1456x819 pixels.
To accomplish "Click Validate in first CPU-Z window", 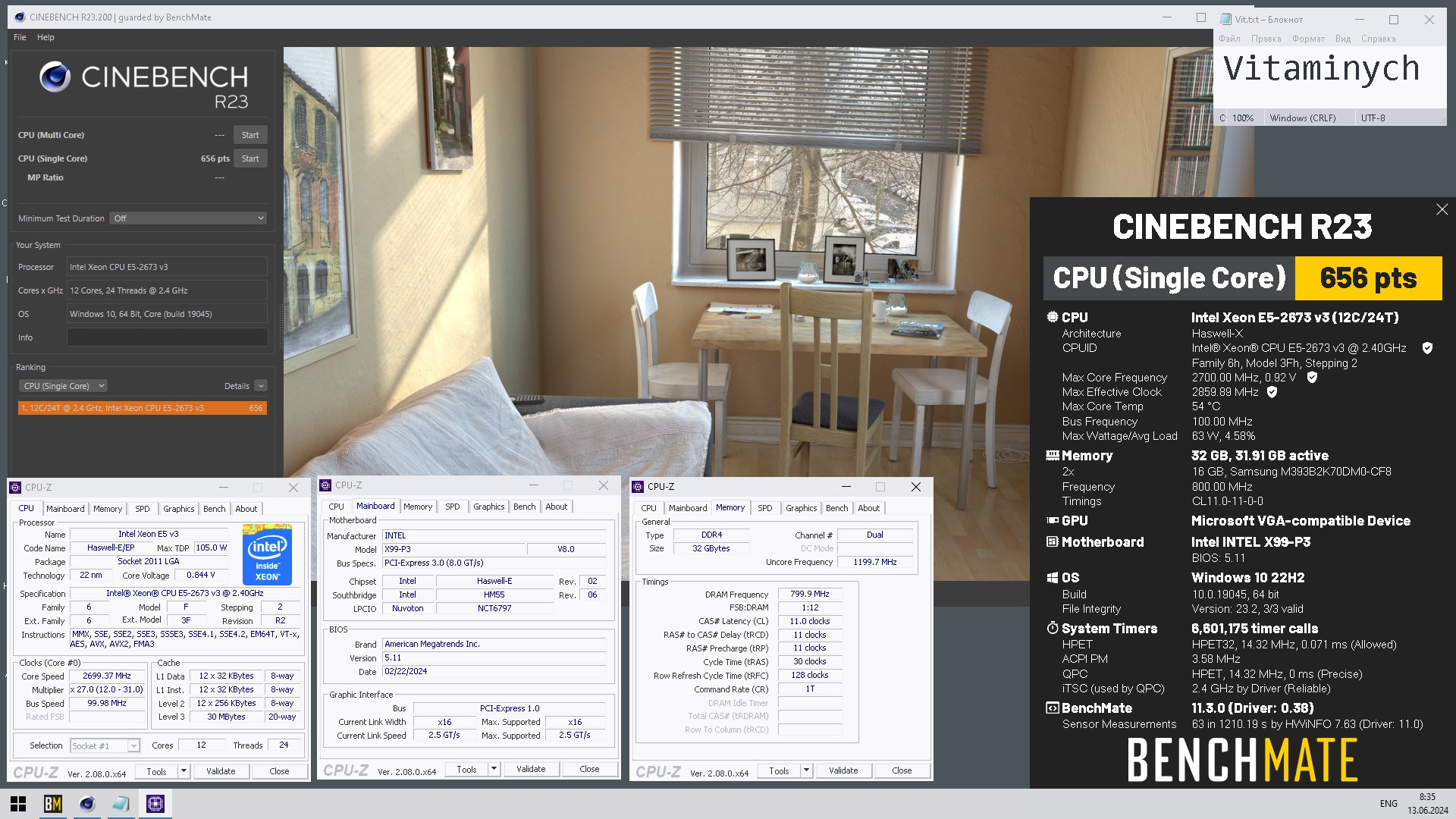I will pos(221,771).
